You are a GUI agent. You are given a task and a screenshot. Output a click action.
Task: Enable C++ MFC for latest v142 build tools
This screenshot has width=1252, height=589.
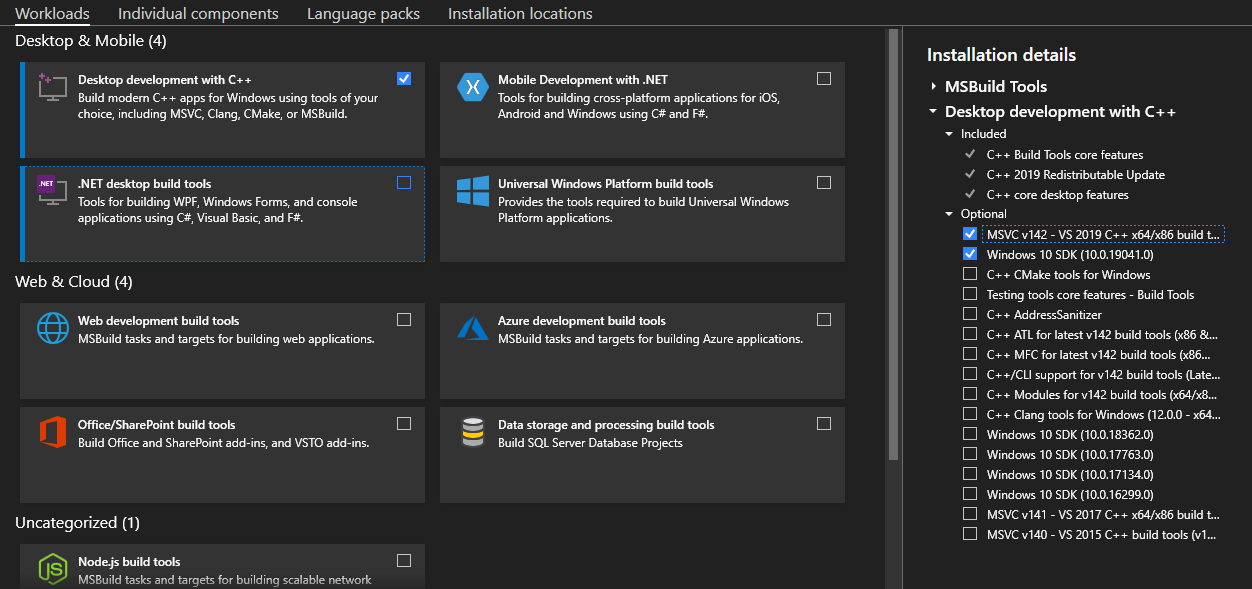coord(970,354)
